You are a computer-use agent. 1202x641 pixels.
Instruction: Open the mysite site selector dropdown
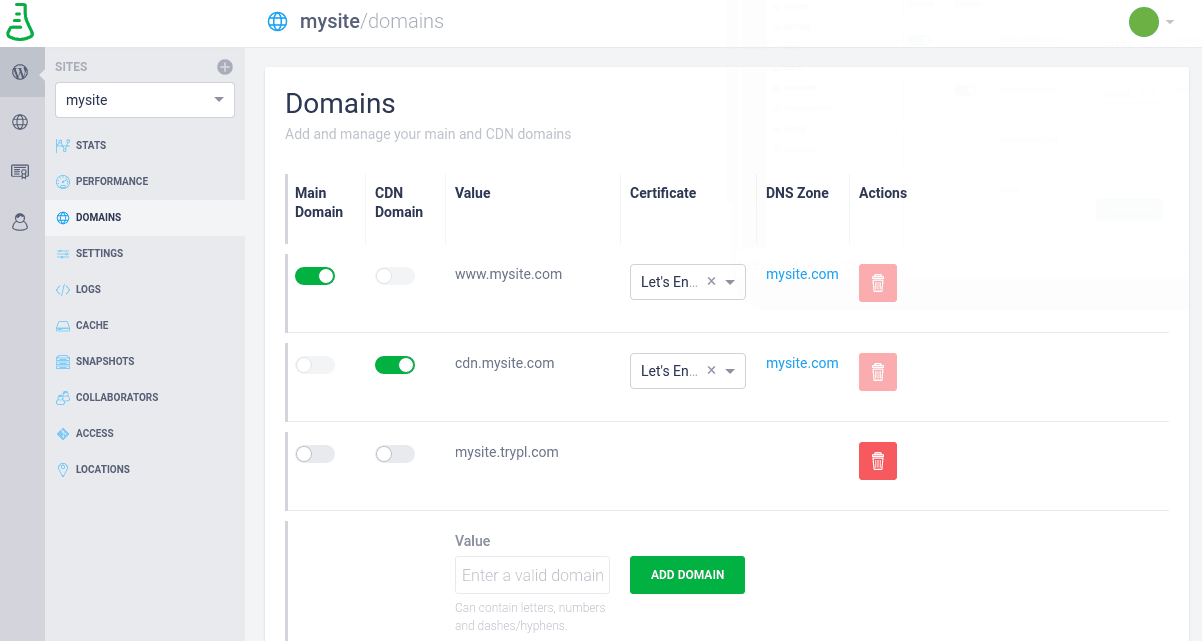pyautogui.click(x=145, y=100)
